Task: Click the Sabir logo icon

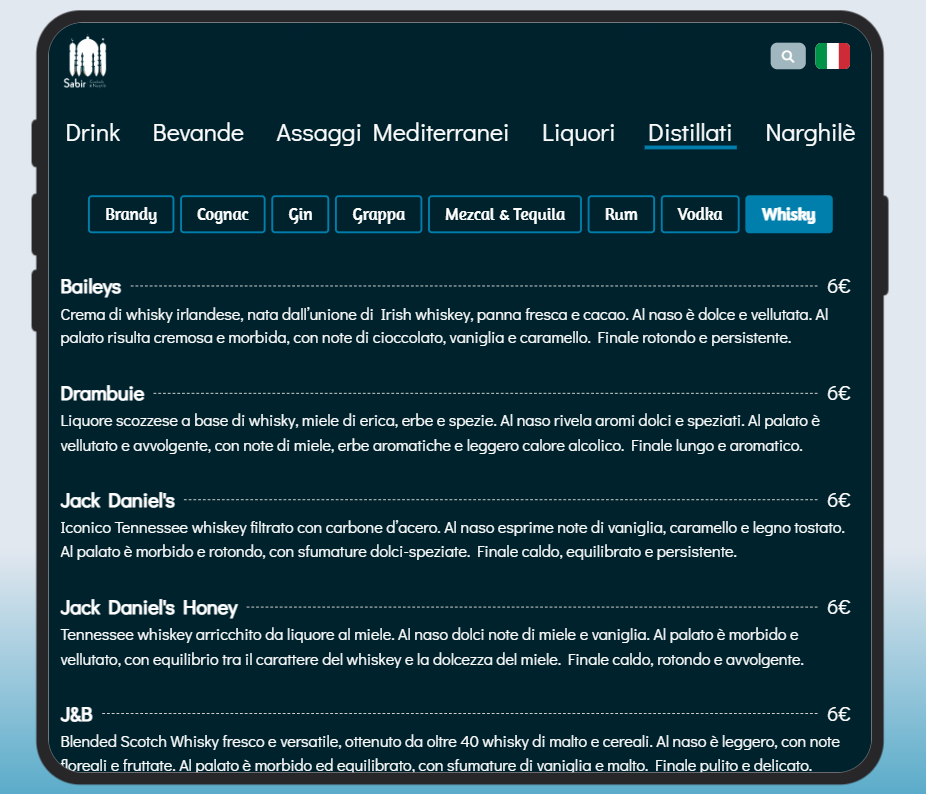Action: (86, 62)
